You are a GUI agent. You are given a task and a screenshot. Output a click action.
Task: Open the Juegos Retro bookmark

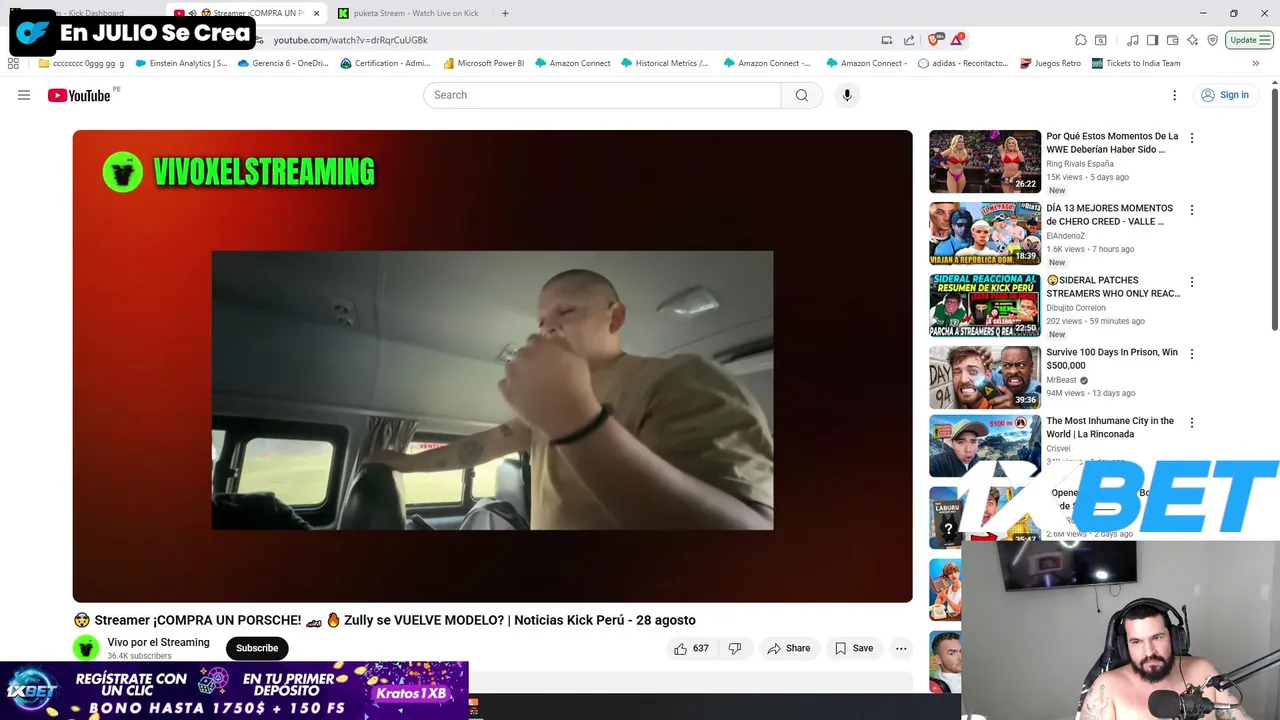click(x=1050, y=63)
